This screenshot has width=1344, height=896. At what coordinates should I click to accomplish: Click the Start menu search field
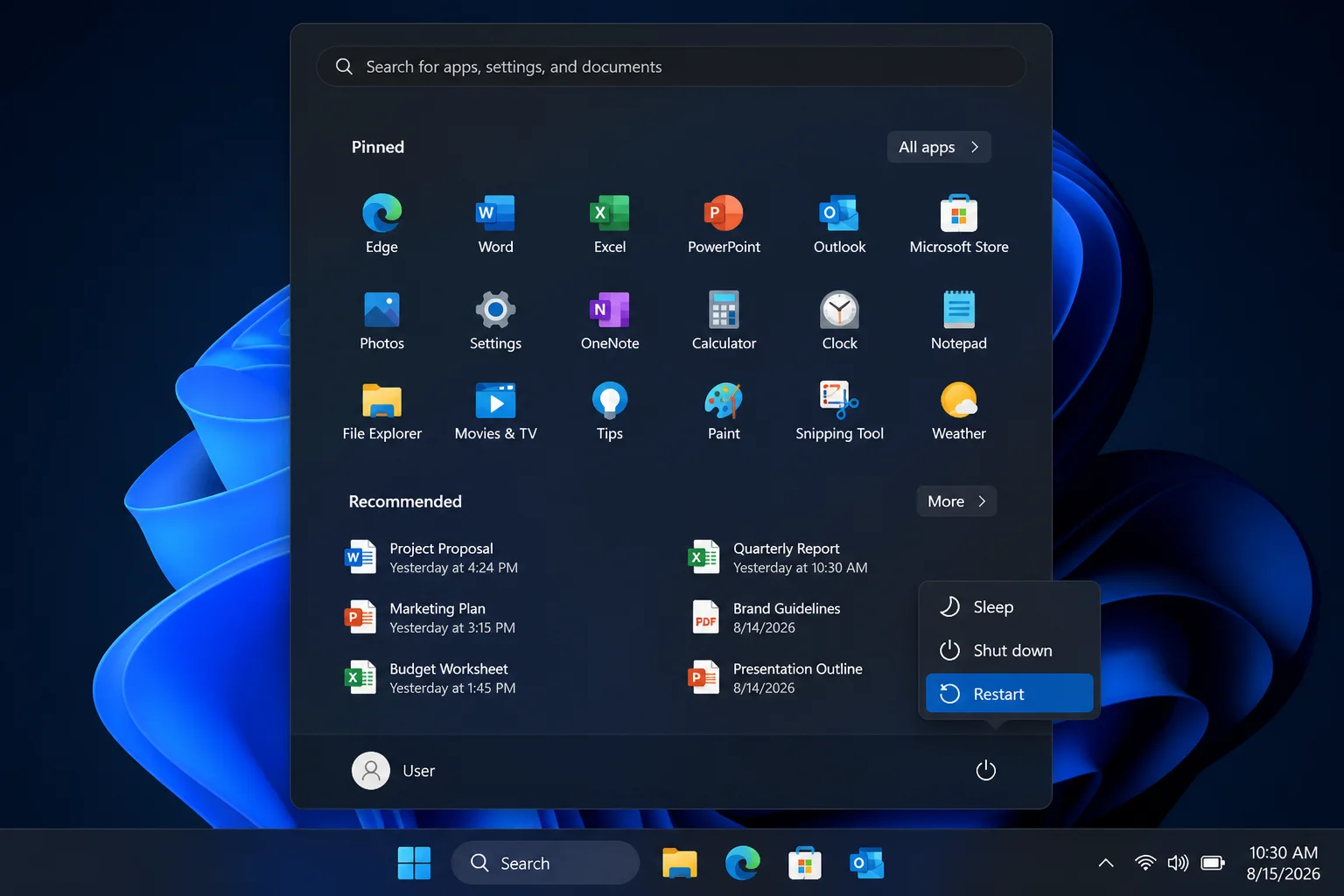coord(670,66)
